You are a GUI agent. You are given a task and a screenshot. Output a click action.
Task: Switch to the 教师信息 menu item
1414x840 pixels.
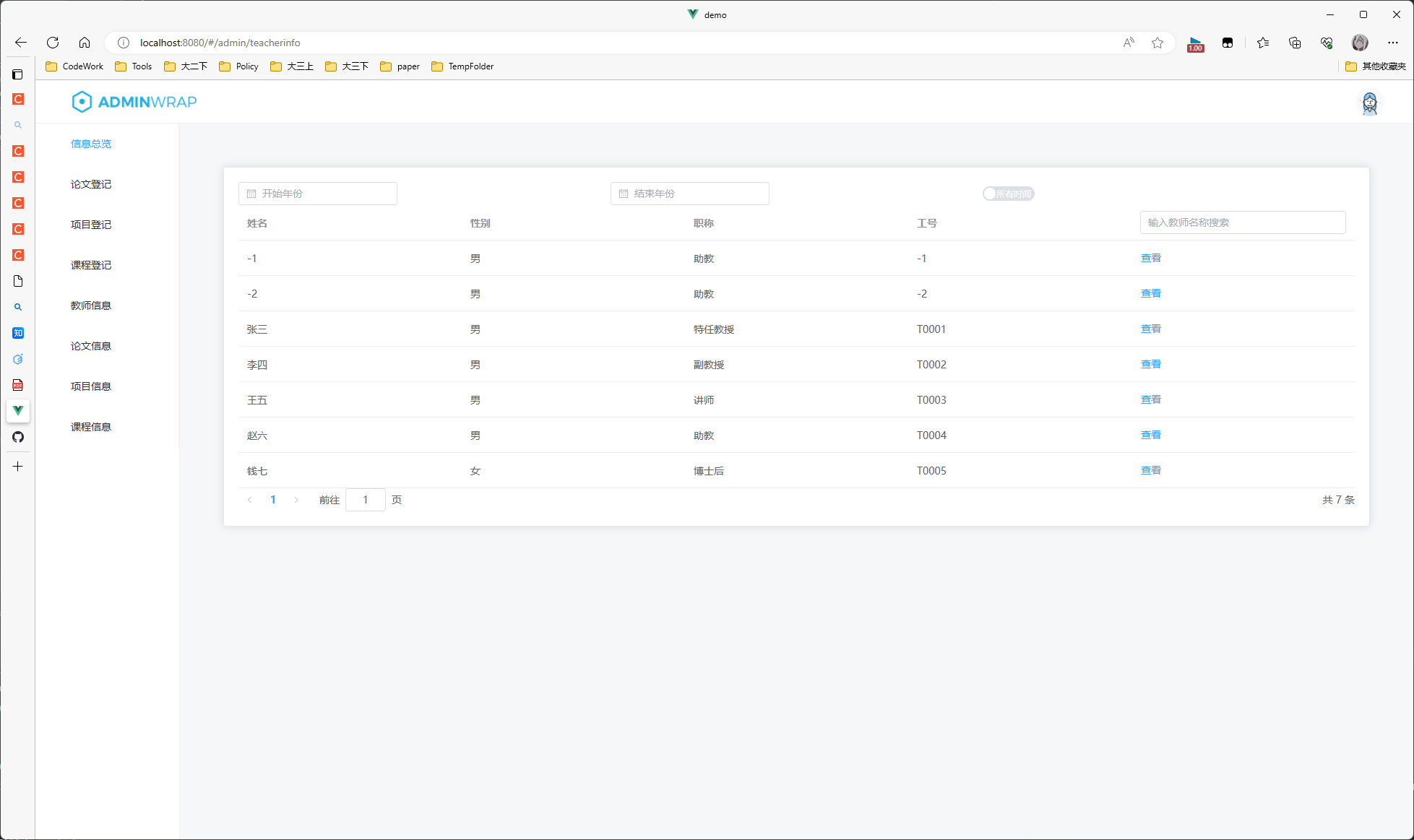90,305
